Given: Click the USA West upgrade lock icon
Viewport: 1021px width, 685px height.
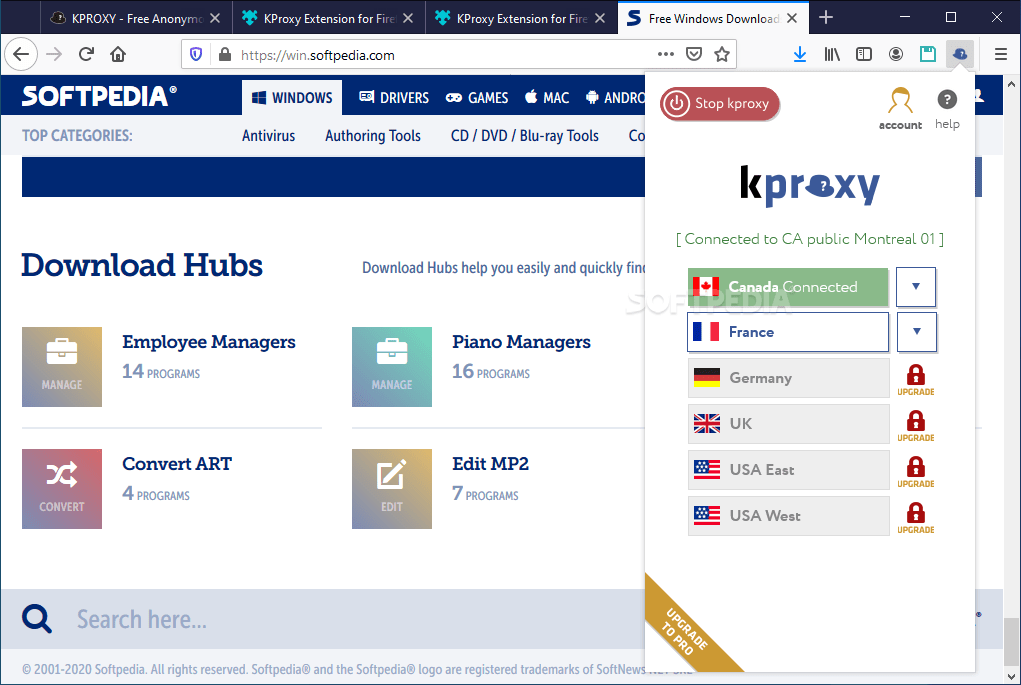Looking at the screenshot, I should pyautogui.click(x=916, y=518).
